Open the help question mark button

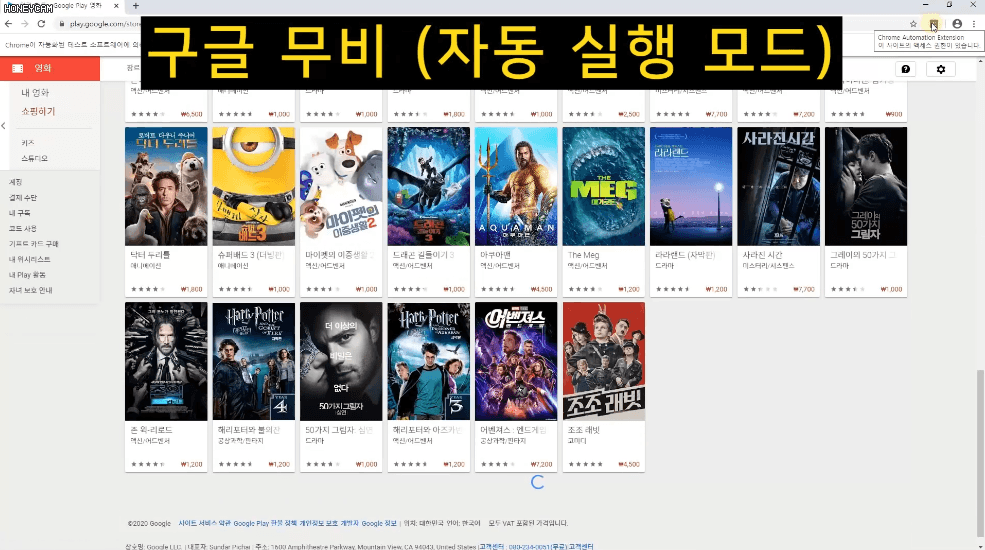[x=905, y=69]
